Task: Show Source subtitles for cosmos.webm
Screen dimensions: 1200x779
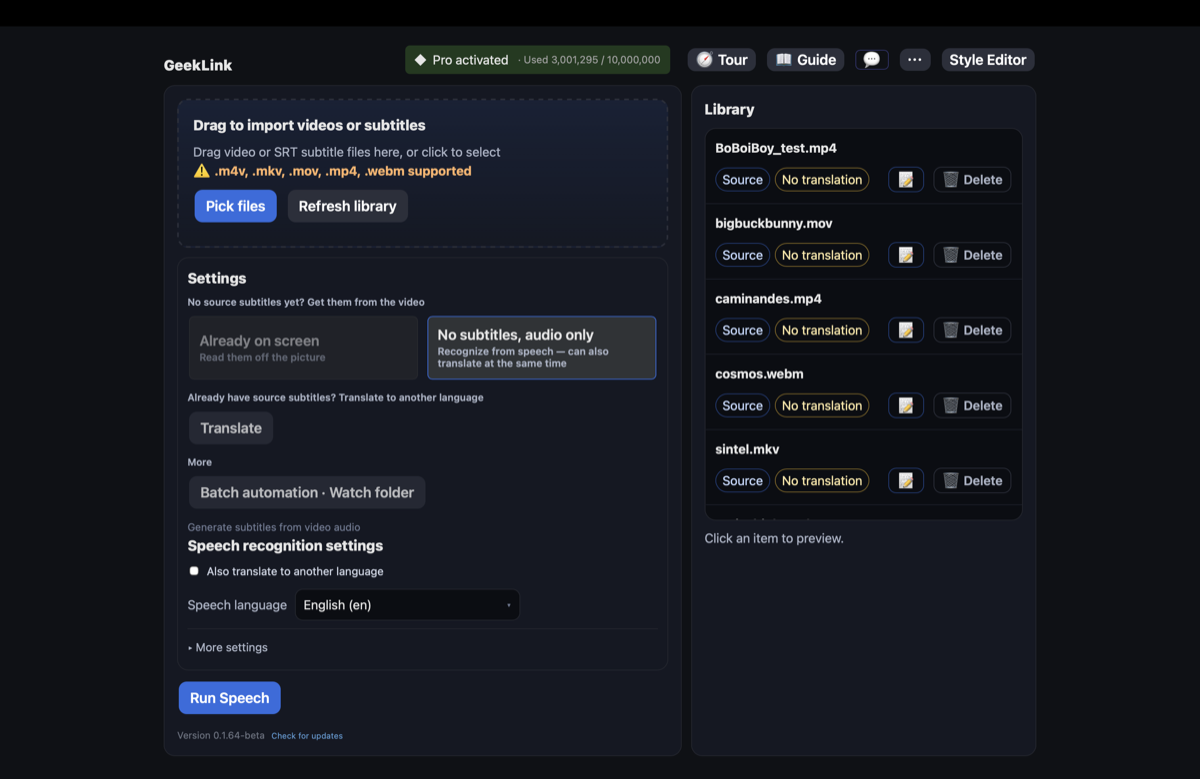Action: pos(742,405)
